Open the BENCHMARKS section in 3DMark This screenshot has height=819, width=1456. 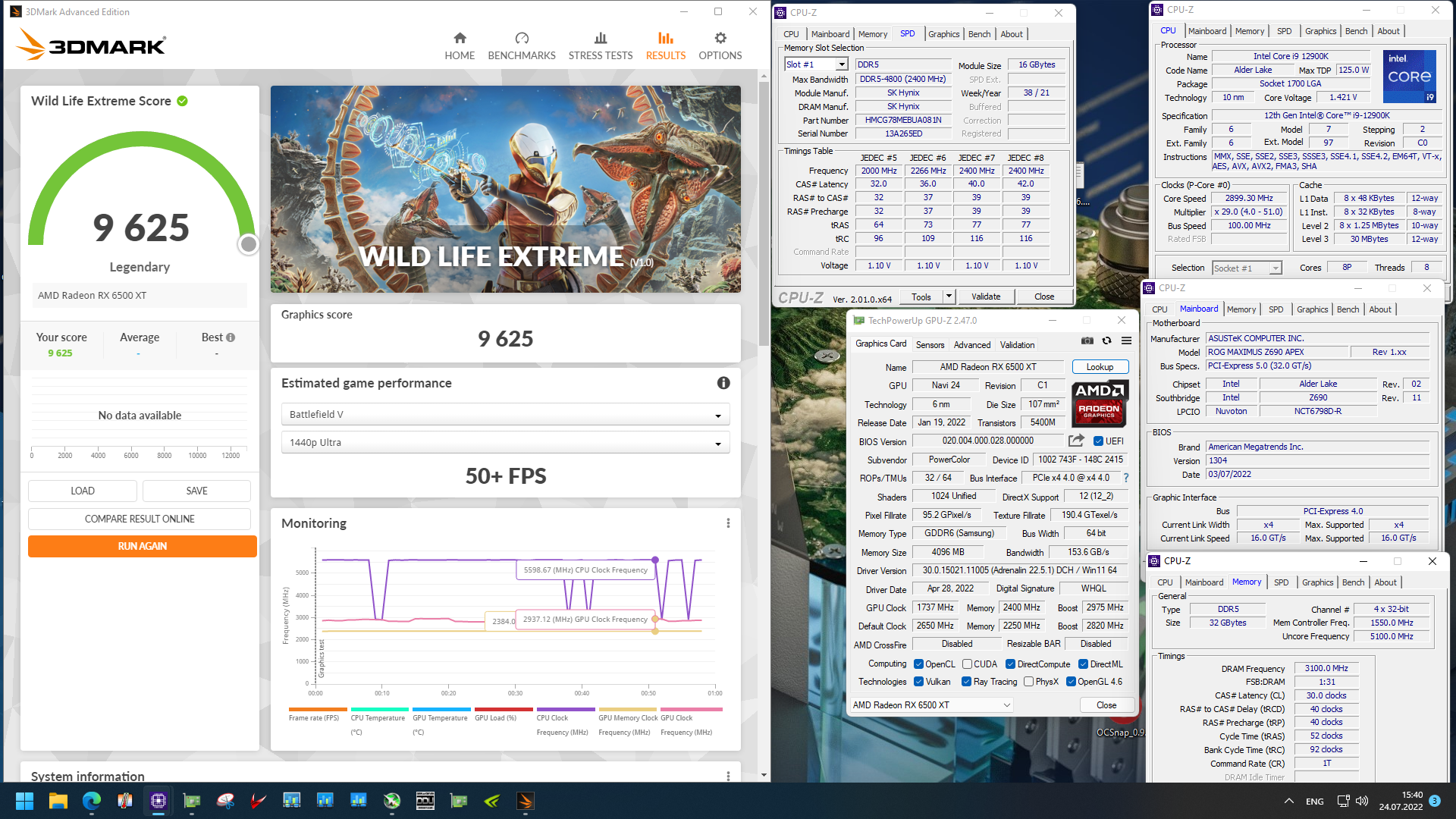coord(522,45)
